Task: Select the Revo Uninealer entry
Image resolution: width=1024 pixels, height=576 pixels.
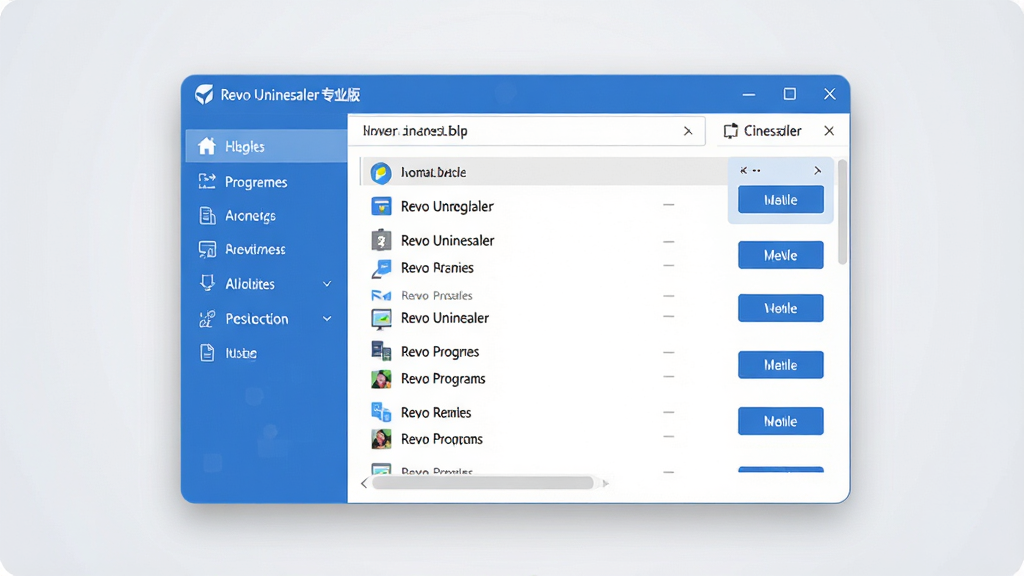Action: (445, 318)
